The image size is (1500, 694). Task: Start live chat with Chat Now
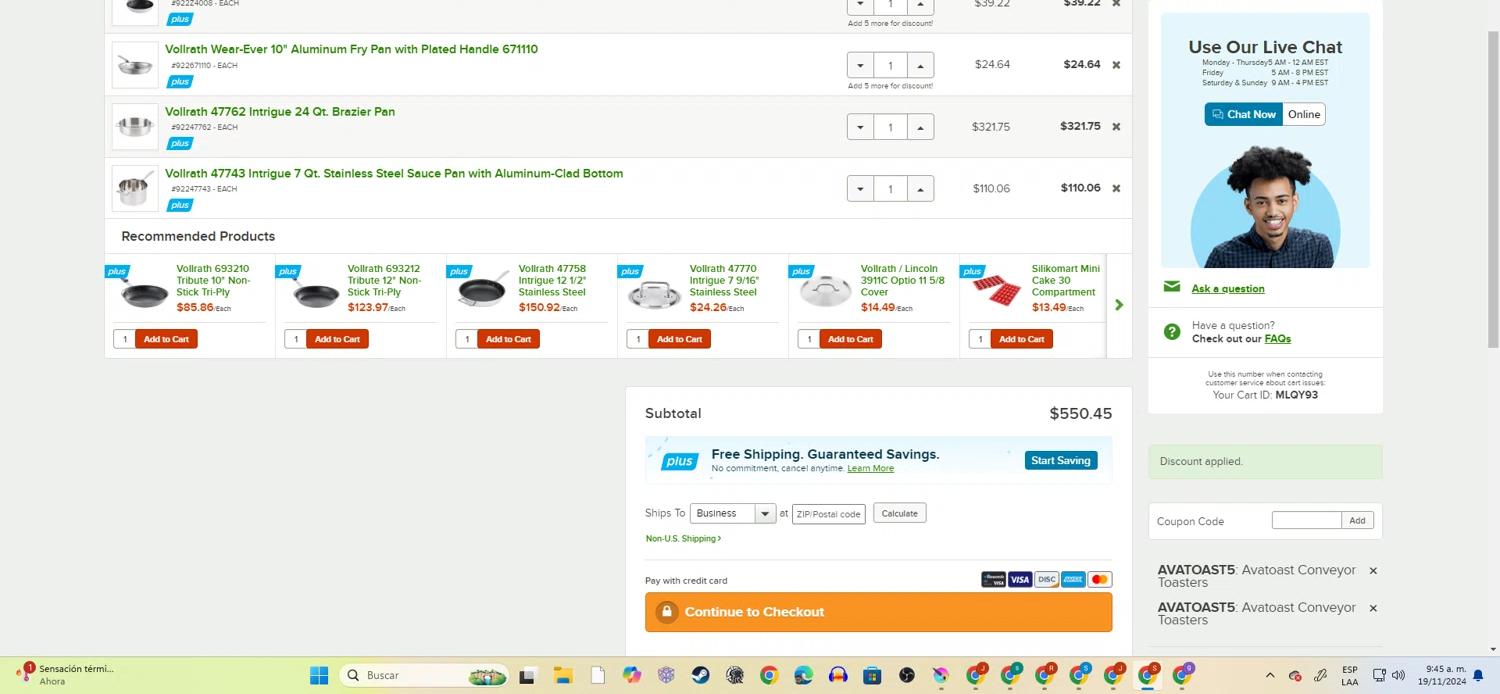[x=1243, y=114]
